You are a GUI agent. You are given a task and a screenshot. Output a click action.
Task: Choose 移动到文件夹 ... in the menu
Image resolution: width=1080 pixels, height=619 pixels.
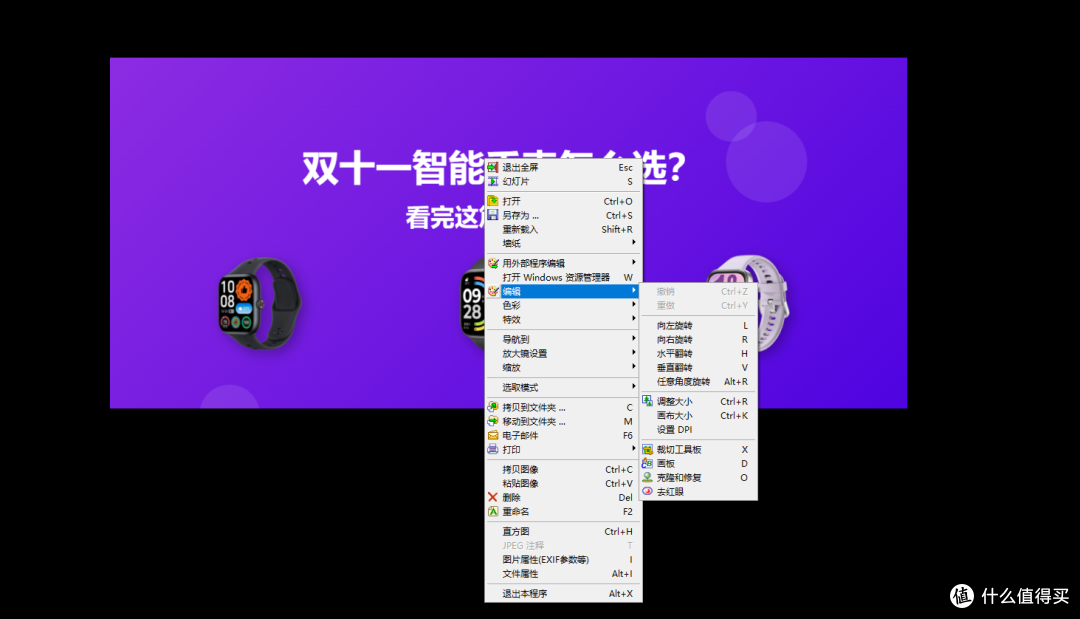coord(563,421)
